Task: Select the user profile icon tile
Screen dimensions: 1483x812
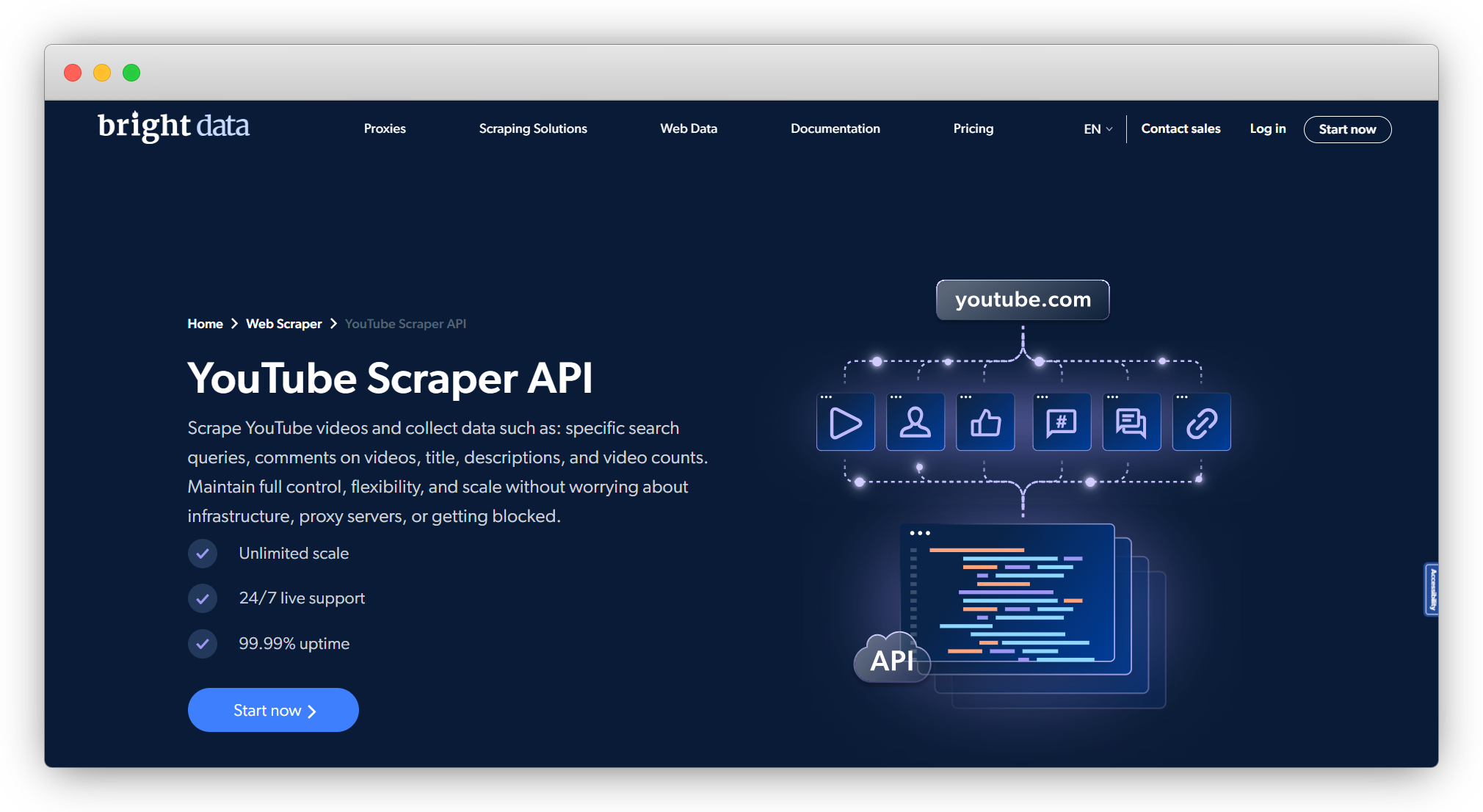Action: pos(915,422)
